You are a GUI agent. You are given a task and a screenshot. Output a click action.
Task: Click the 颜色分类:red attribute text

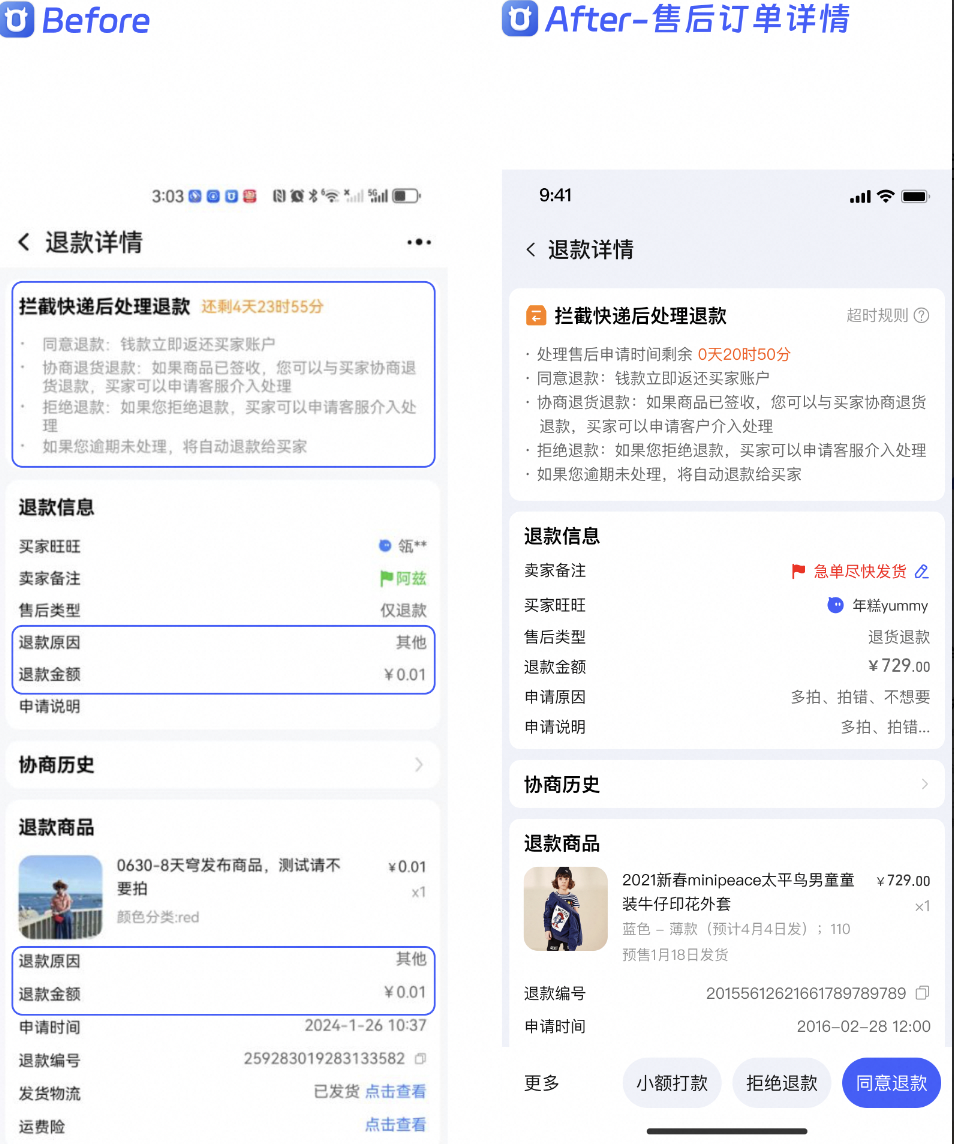[x=158, y=917]
